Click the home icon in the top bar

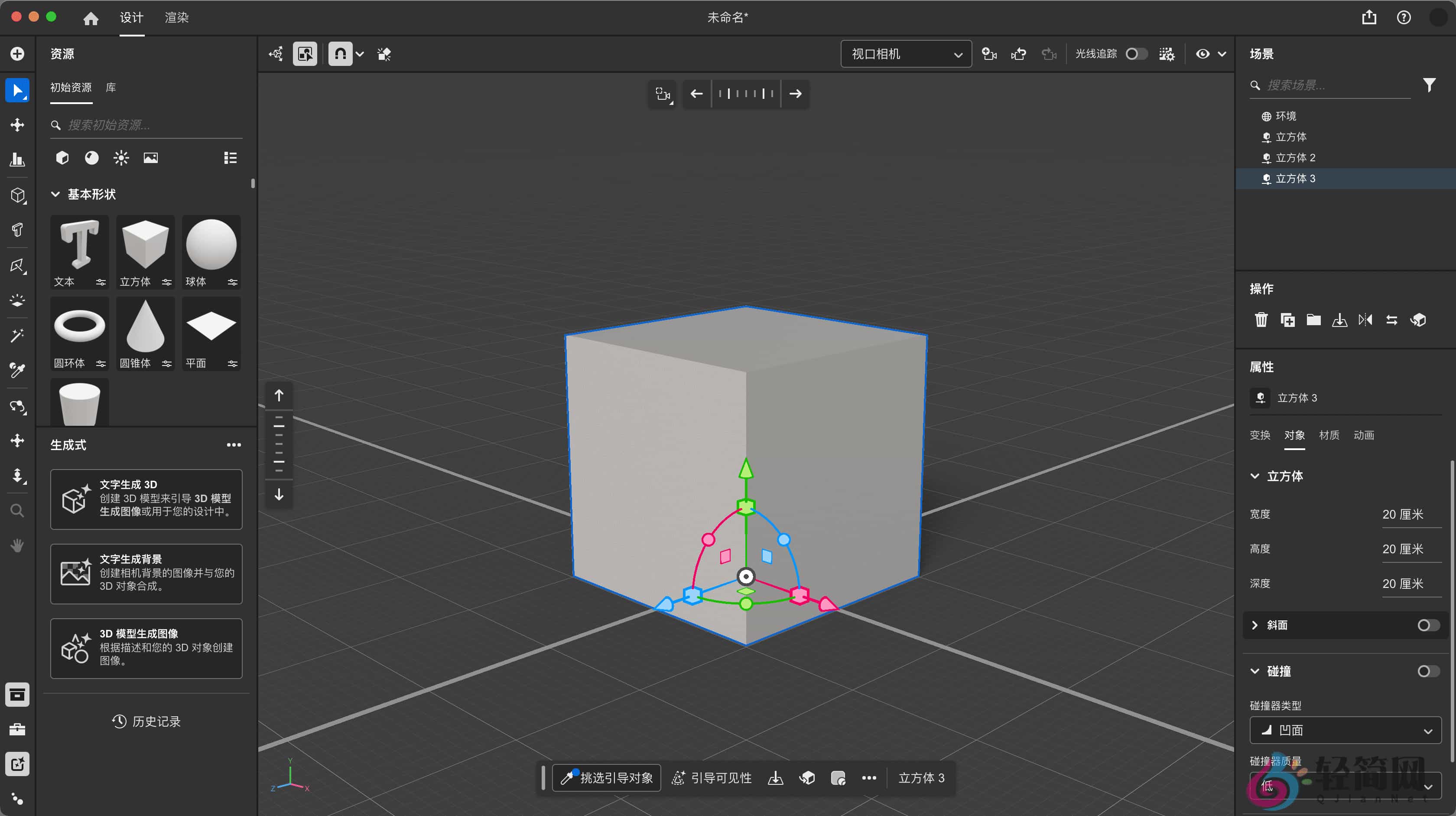click(x=91, y=17)
